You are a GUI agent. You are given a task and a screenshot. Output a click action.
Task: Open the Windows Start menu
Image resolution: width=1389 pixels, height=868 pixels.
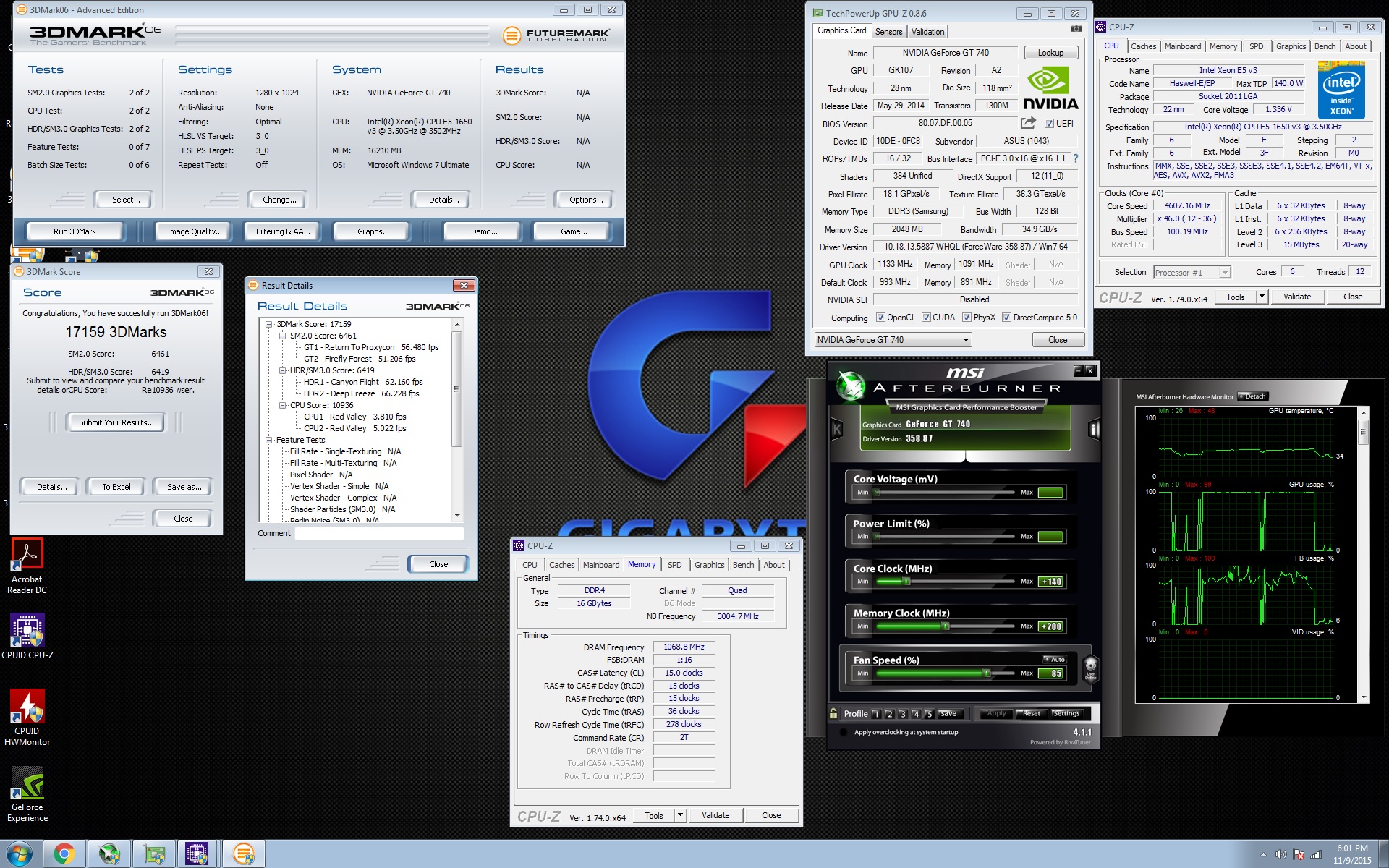coord(20,854)
